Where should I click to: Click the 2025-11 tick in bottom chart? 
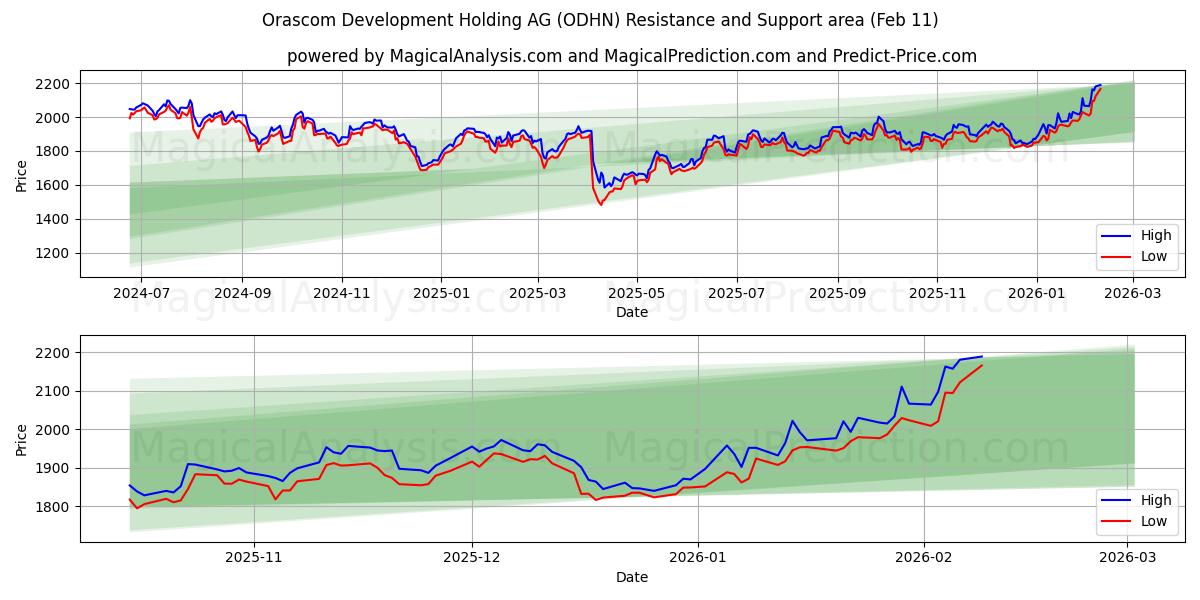[254, 558]
